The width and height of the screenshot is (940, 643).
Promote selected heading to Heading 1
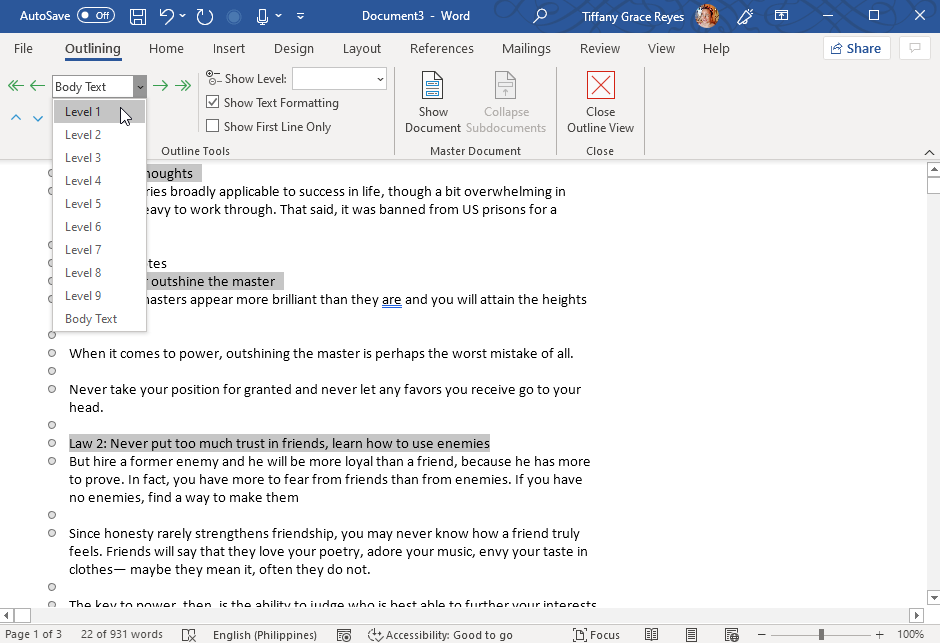pos(15,86)
